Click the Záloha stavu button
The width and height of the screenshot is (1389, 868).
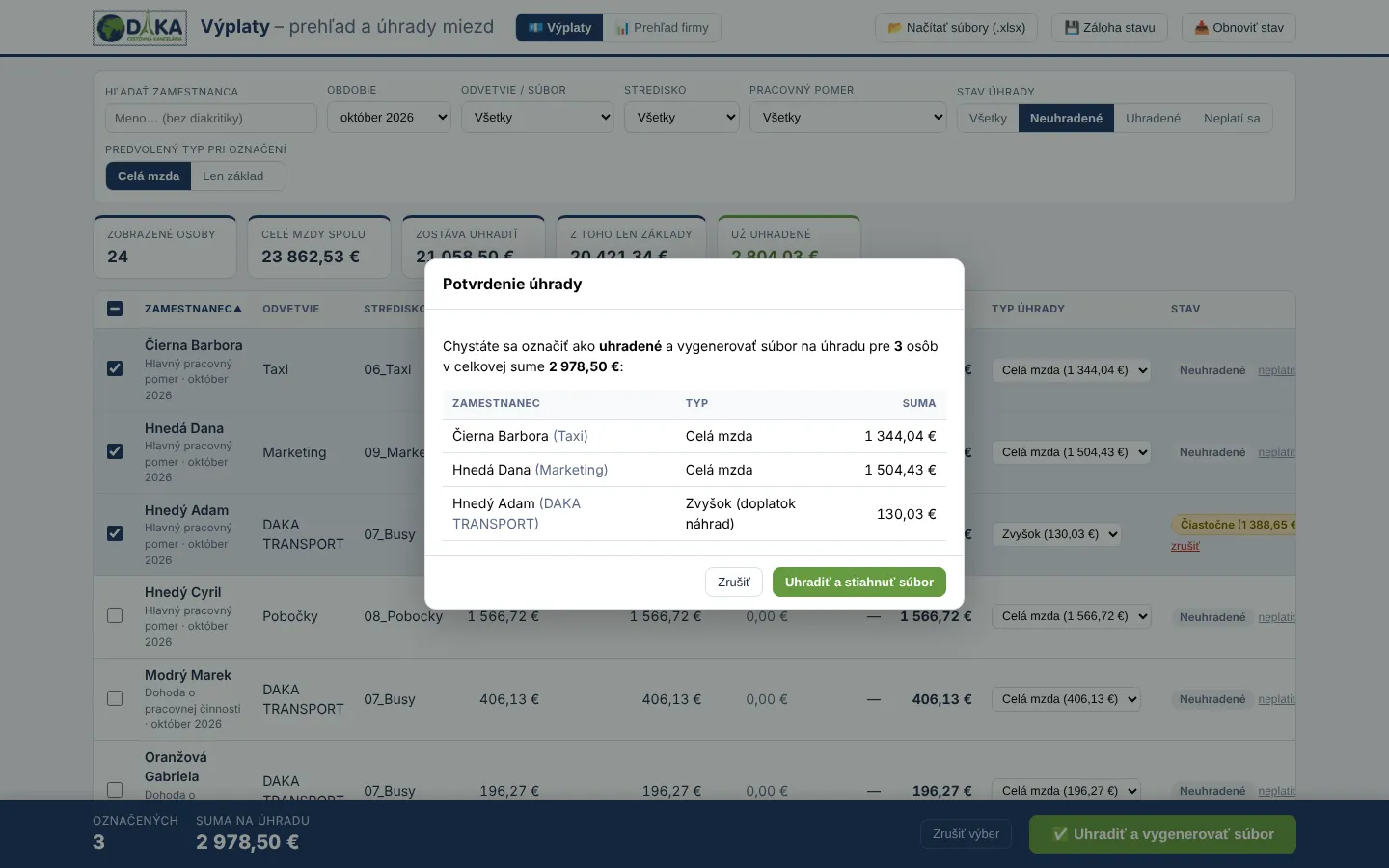(x=1109, y=28)
